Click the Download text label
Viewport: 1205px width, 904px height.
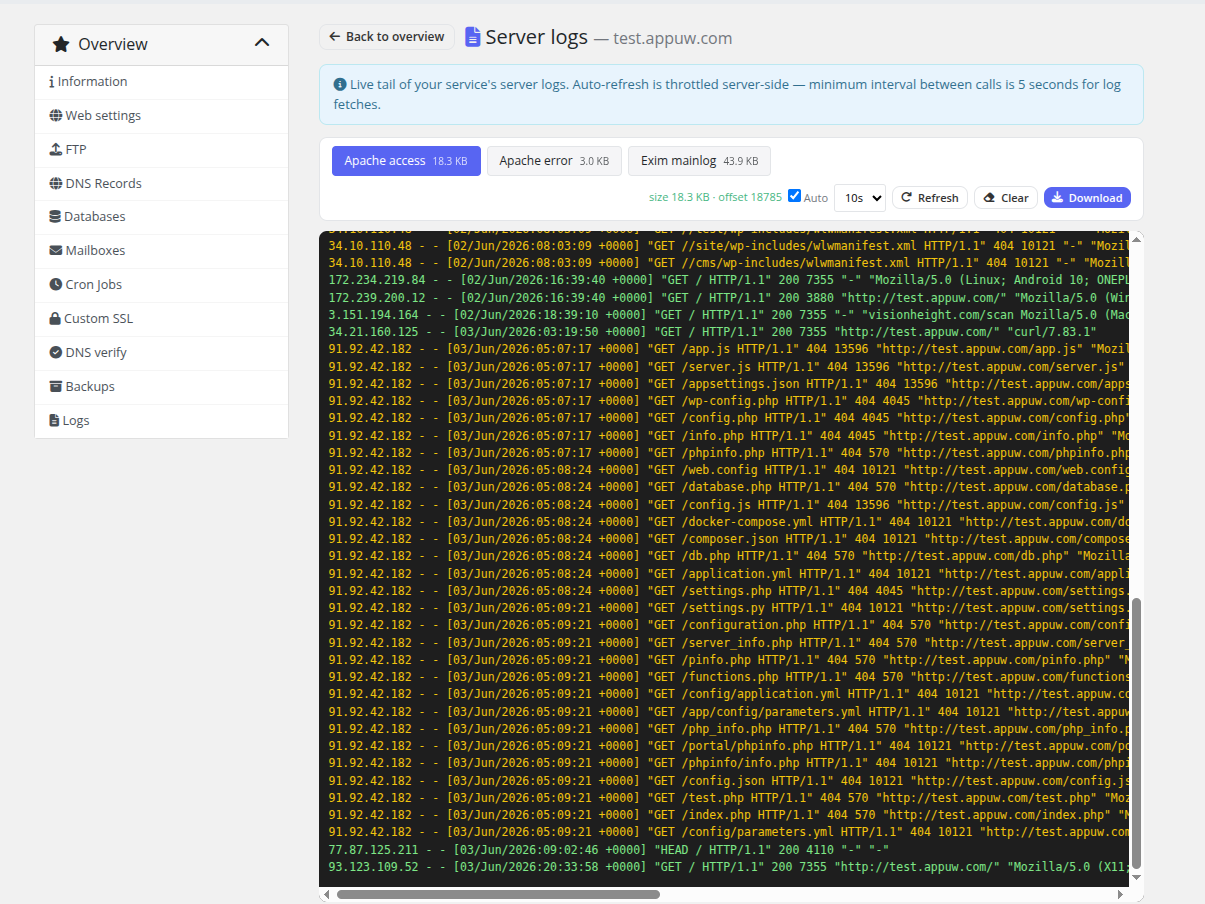pos(1095,198)
